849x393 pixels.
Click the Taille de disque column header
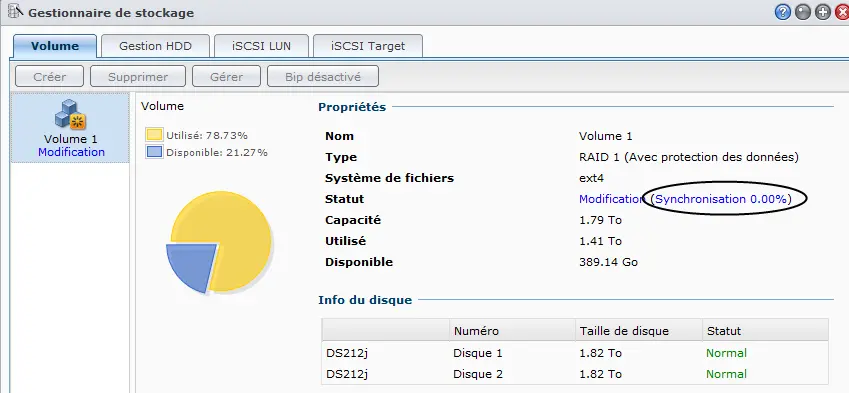(638, 331)
